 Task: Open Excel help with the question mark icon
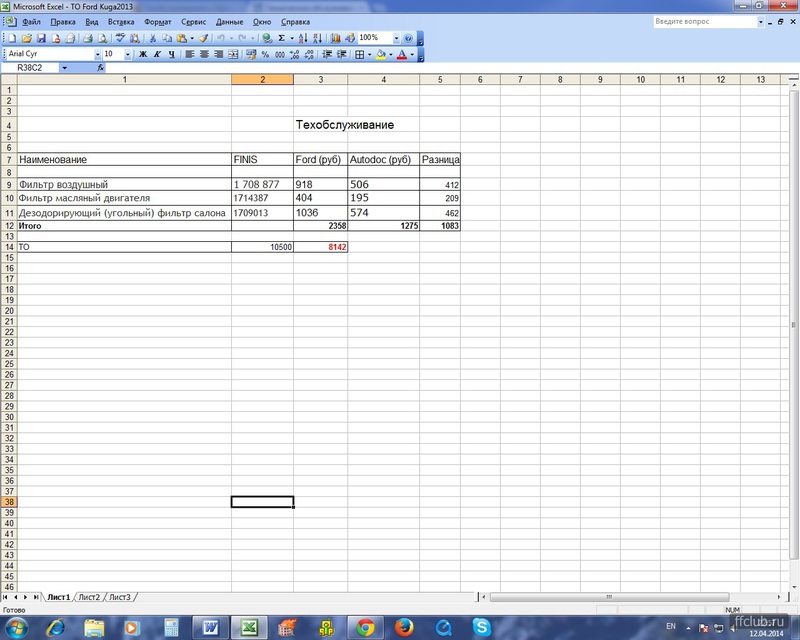click(408, 38)
